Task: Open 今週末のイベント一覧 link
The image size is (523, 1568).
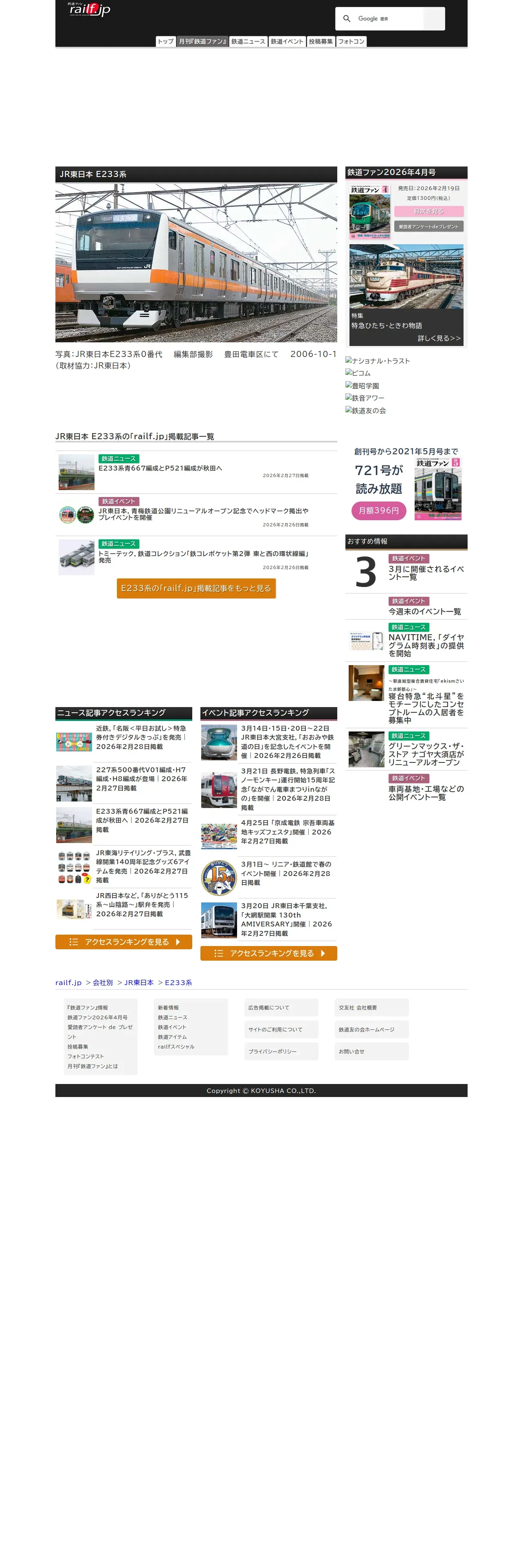Action: tap(424, 612)
